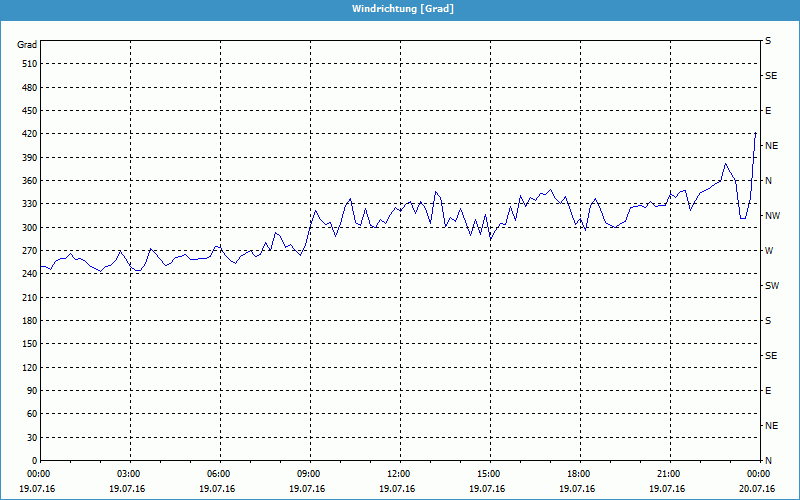
Task: Click the blue line's final peak near 420
Action: 755,133
